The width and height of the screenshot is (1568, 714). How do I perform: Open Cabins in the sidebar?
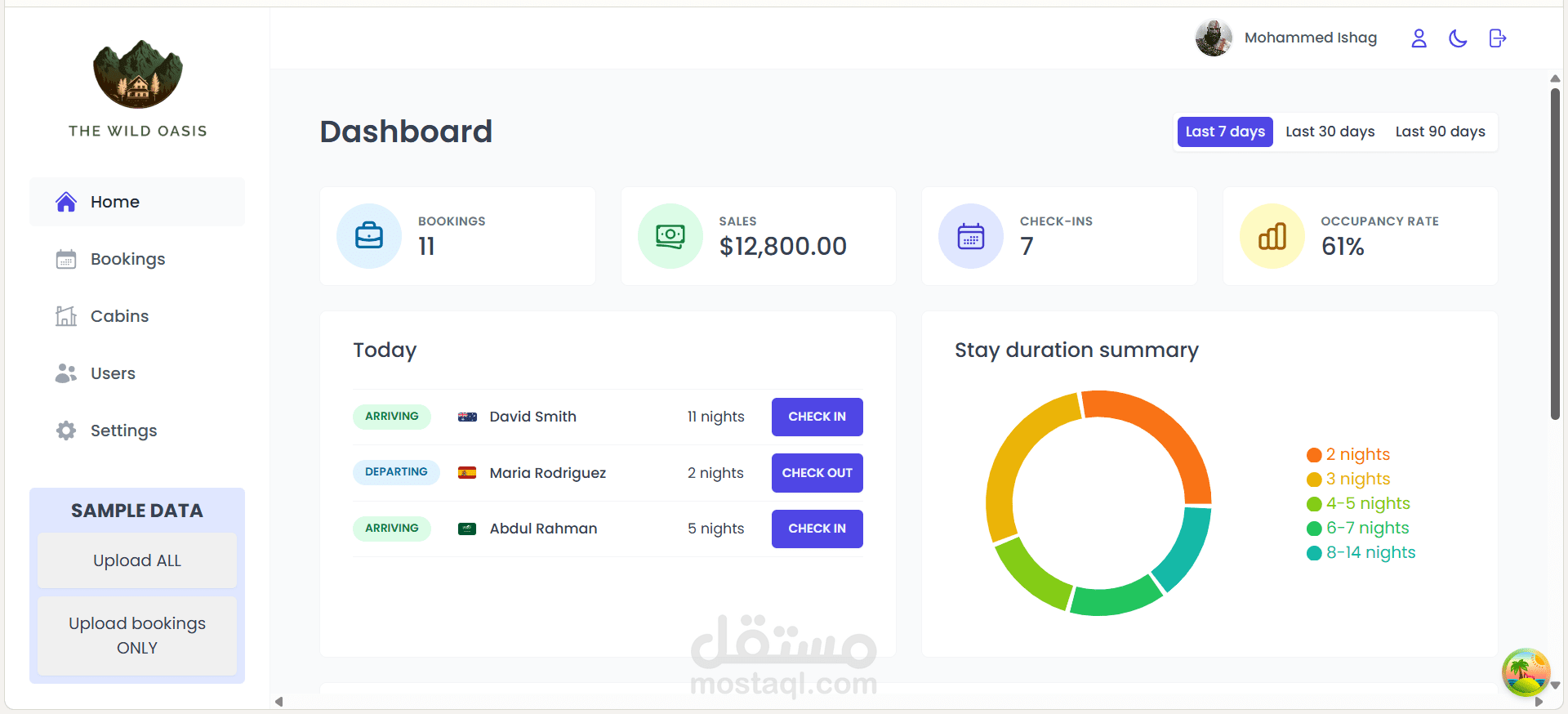[137, 316]
